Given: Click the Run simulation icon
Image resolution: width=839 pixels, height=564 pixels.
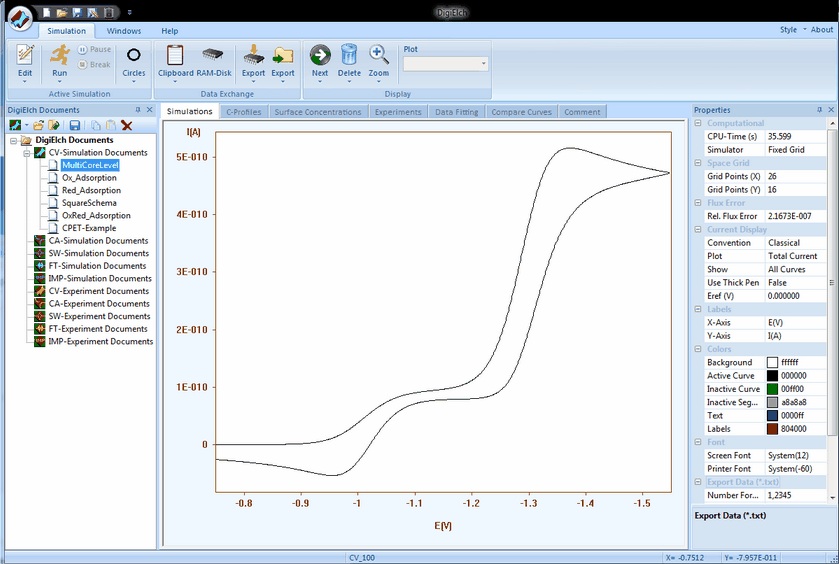Looking at the screenshot, I should click(60, 56).
